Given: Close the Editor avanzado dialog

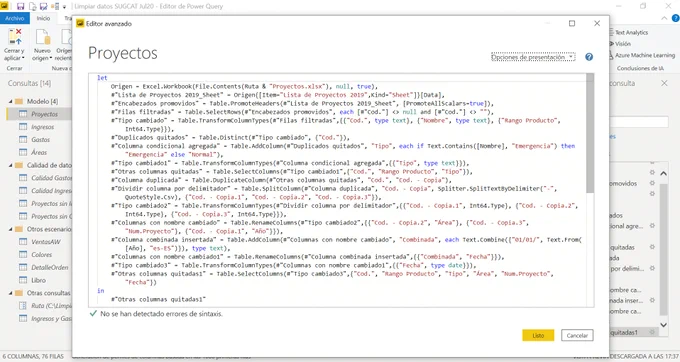Looking at the screenshot, I should pos(597,23).
